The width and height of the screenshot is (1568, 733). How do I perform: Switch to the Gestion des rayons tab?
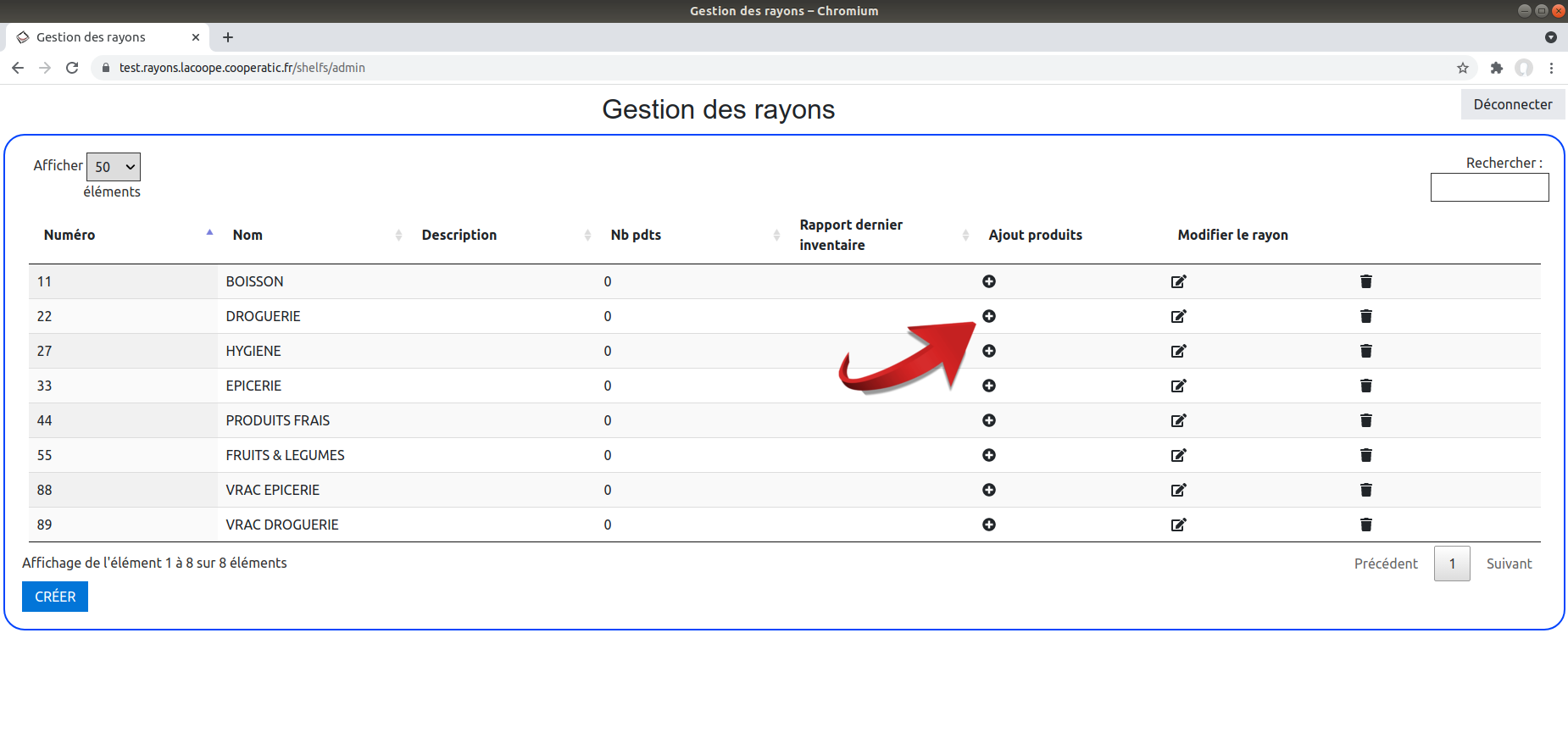coord(92,37)
